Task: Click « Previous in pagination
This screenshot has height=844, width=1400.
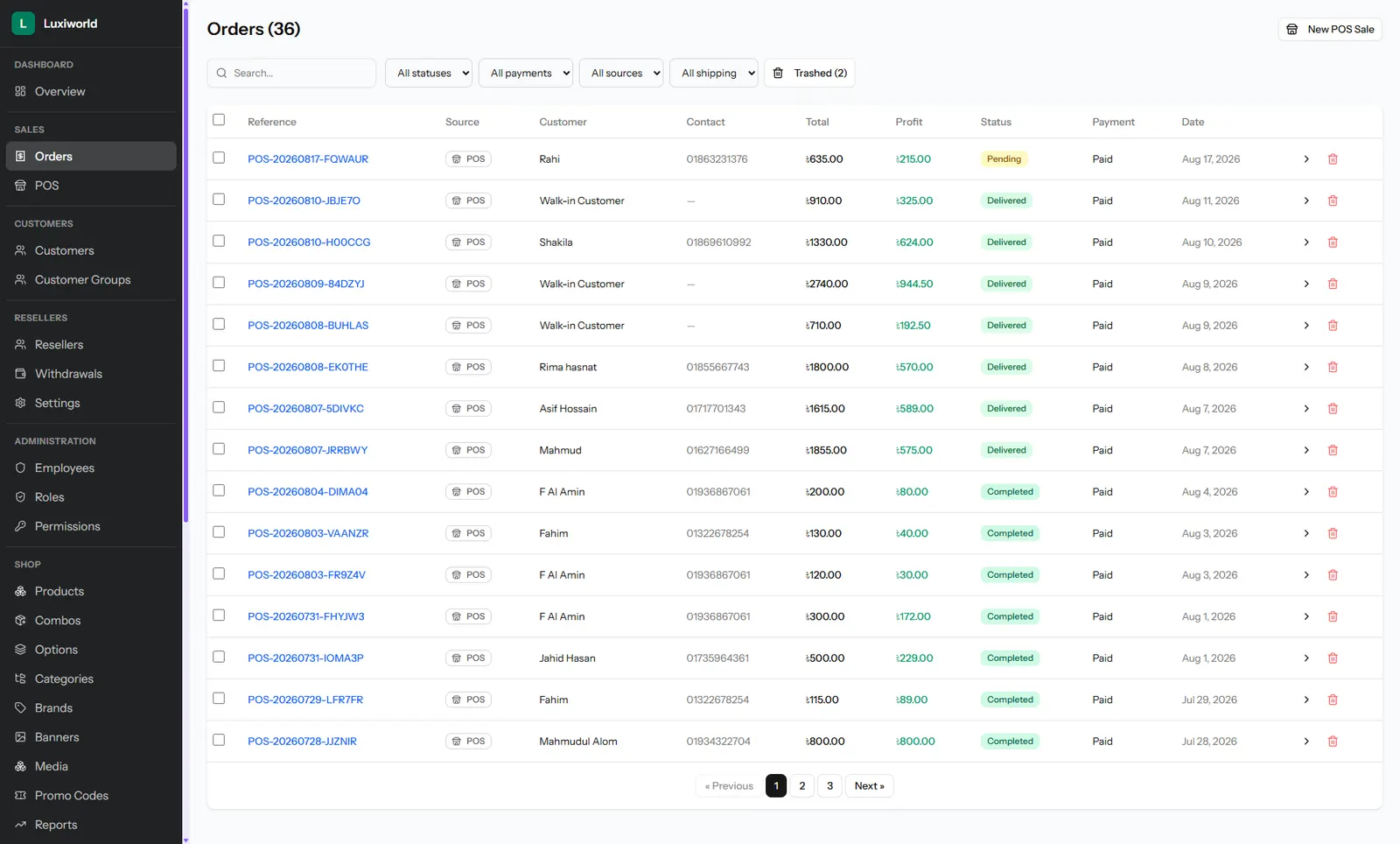Action: pyautogui.click(x=729, y=786)
